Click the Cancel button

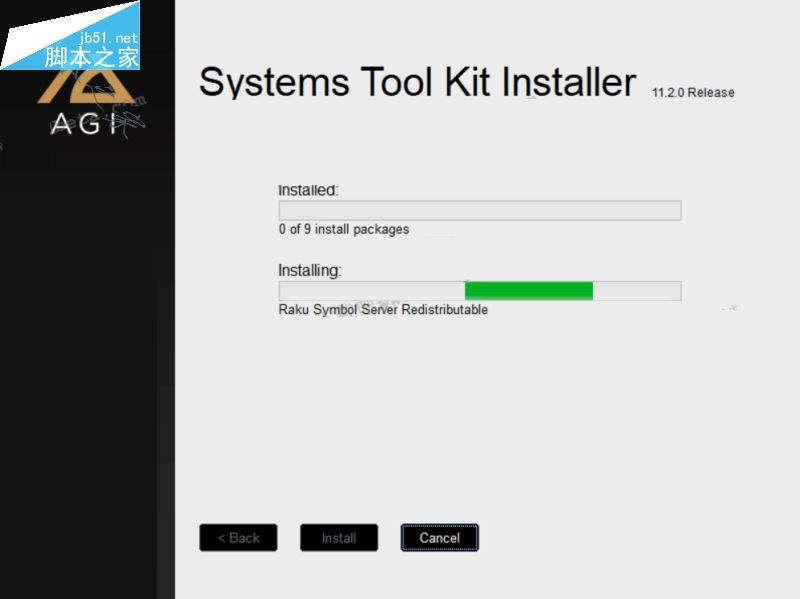(x=439, y=537)
